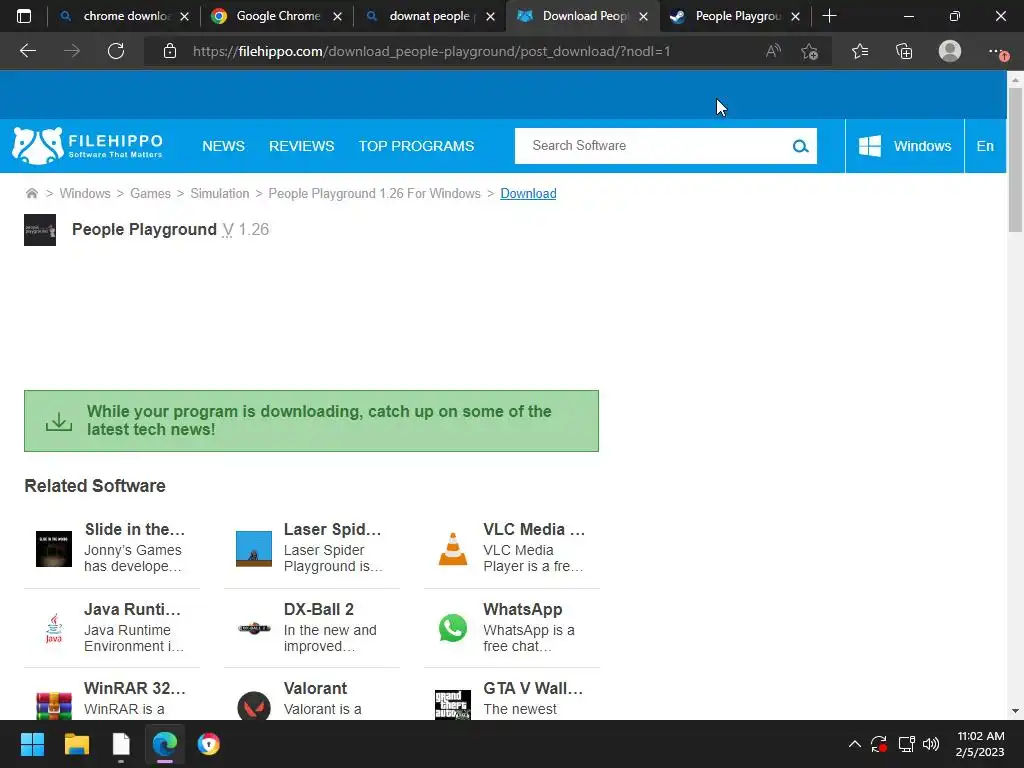This screenshot has height=768, width=1024.
Task: Go to home via breadcrumb house icon
Action: 31,193
